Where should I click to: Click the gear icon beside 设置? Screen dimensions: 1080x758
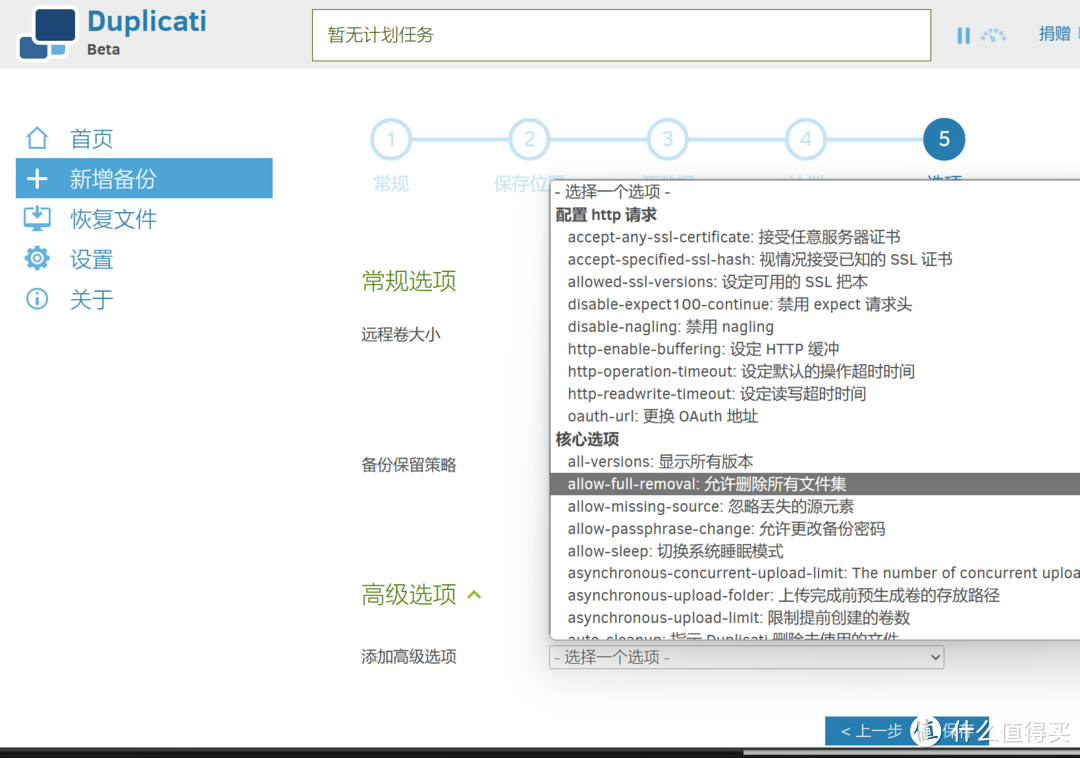(37, 259)
